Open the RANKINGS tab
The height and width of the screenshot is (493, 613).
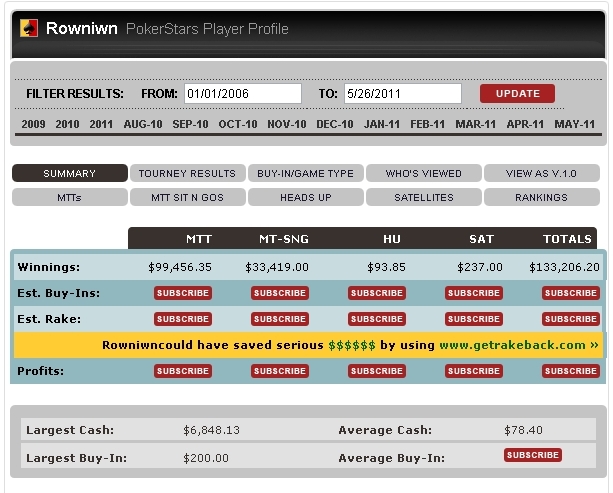(x=542, y=197)
